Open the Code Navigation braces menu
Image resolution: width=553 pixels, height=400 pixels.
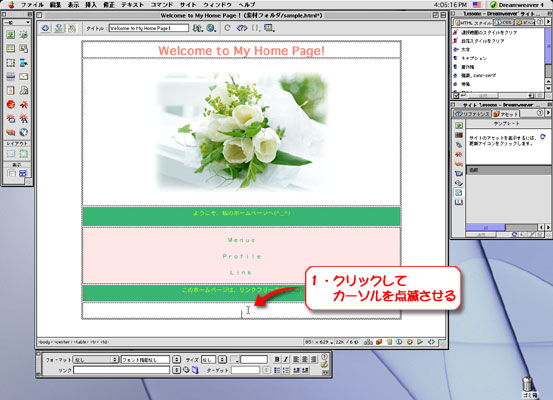[256, 28]
